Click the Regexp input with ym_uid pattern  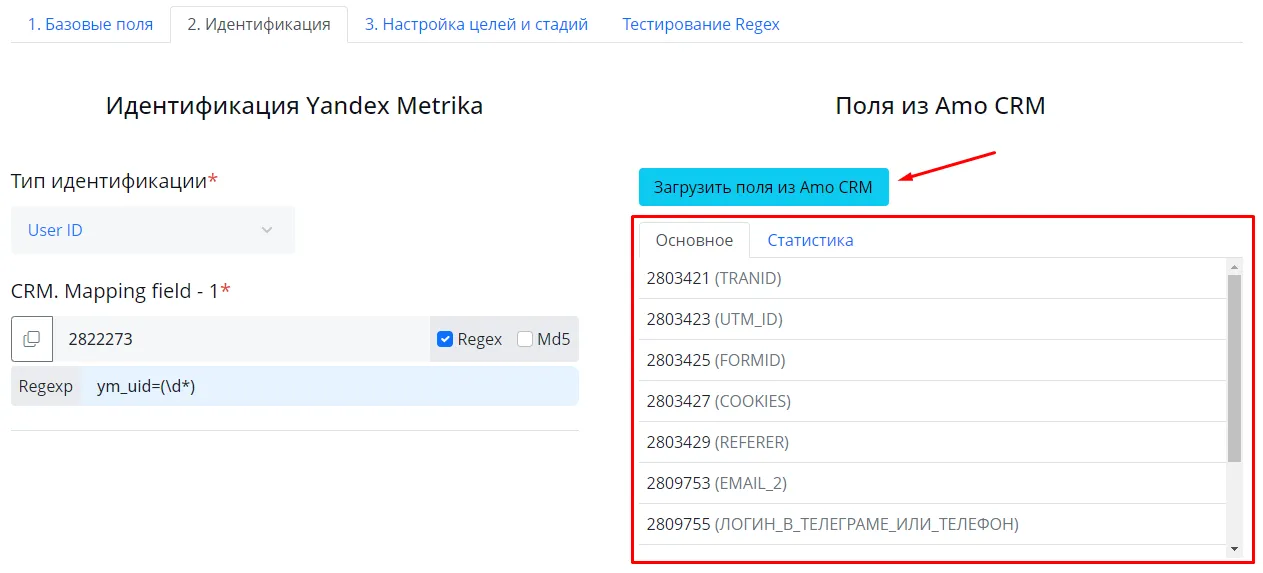329,386
